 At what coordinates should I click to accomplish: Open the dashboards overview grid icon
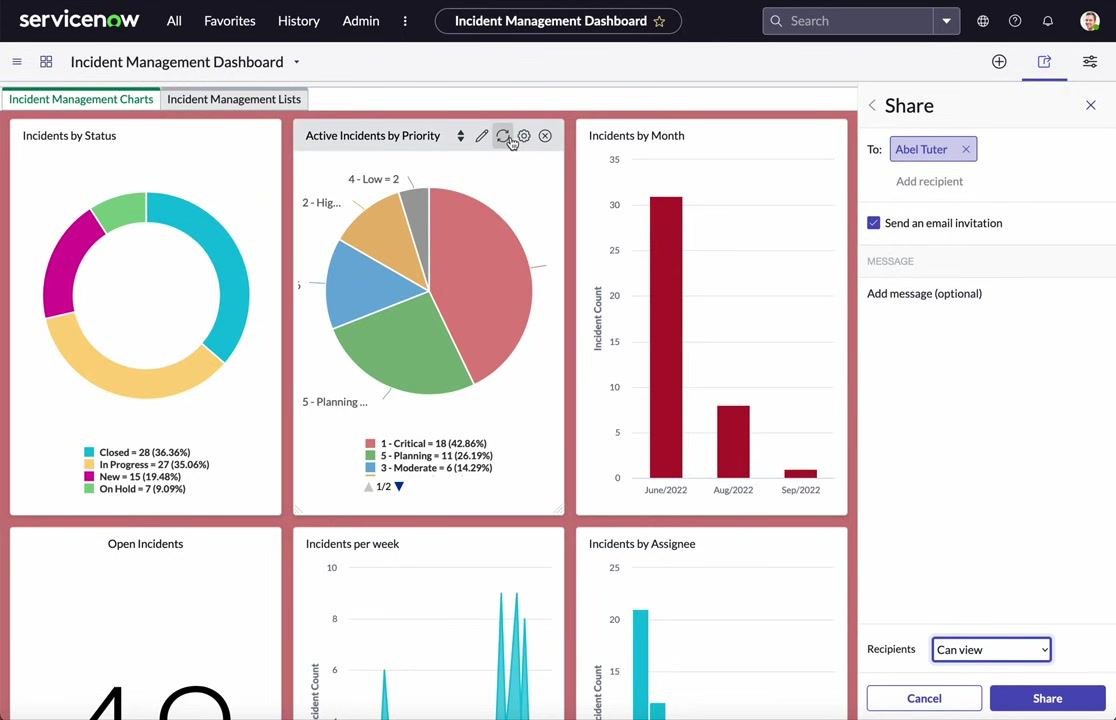[46, 62]
